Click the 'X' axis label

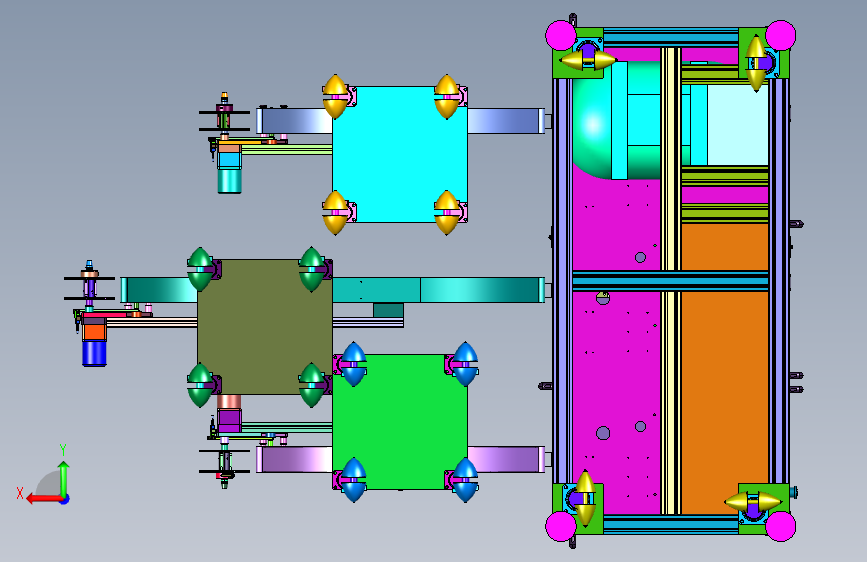[x=20, y=493]
